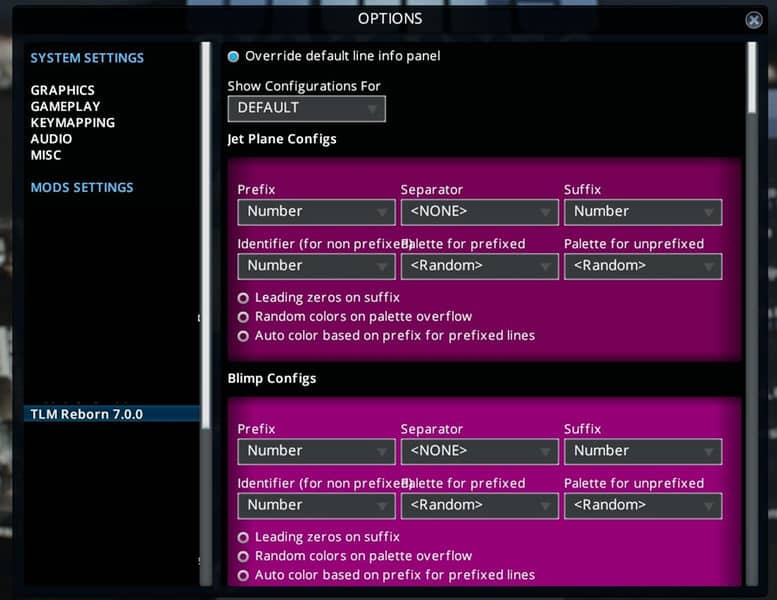777x600 pixels.
Task: Enable Jet Plane auto color based on prefix
Action: [243, 336]
